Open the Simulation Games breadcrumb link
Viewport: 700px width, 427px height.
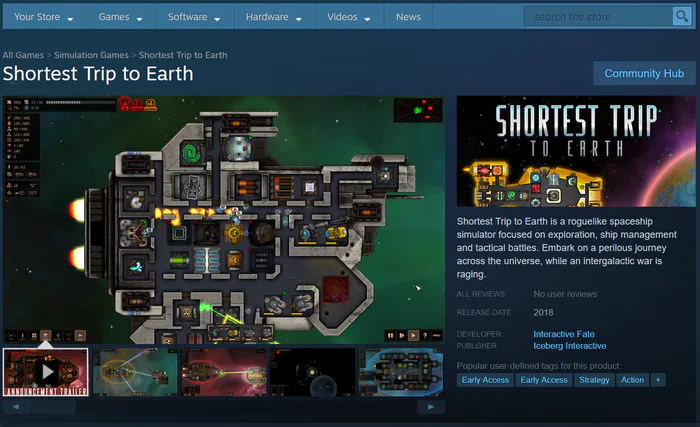click(x=91, y=55)
